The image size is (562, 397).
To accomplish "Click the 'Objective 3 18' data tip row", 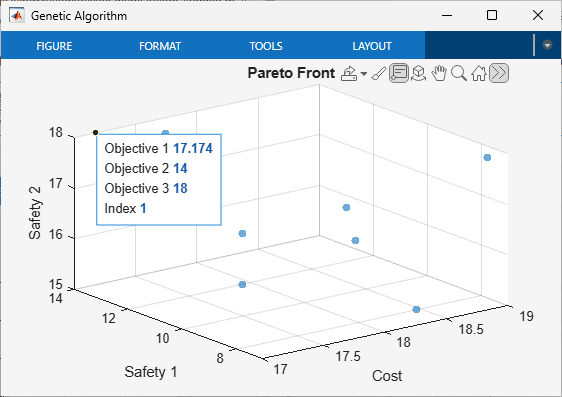I will pyautogui.click(x=146, y=188).
